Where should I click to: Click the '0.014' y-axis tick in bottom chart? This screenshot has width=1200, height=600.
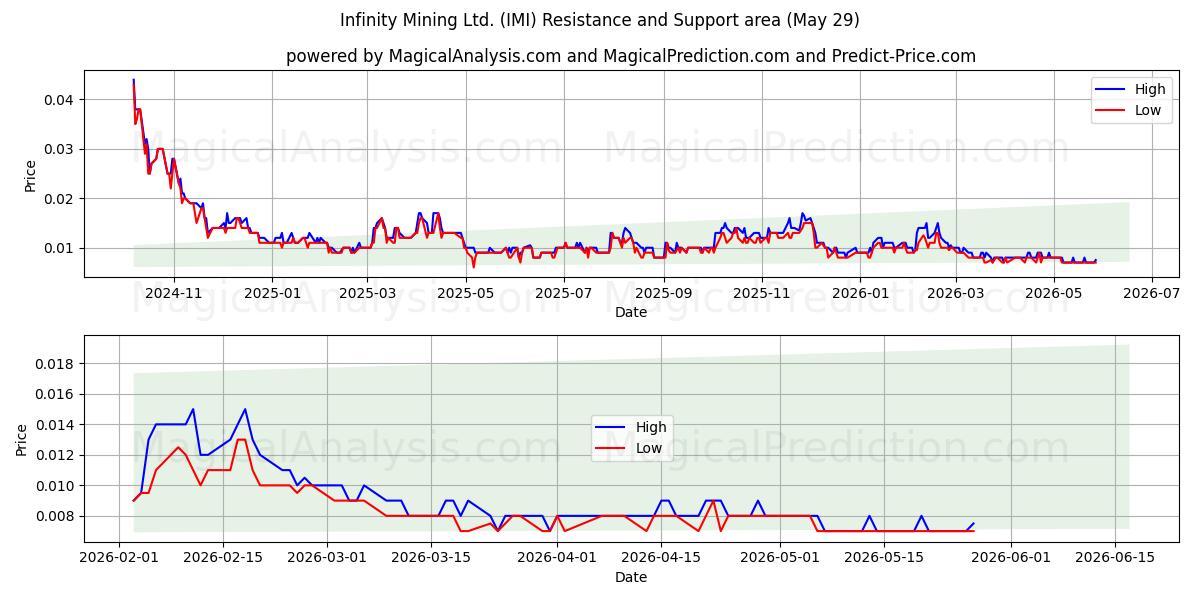point(57,424)
